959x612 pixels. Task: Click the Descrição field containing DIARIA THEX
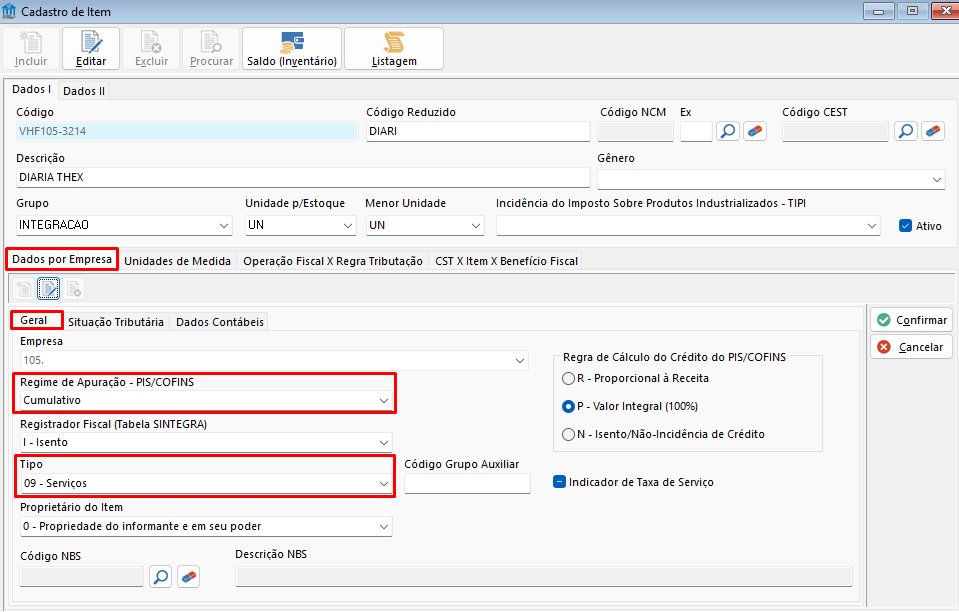point(303,177)
